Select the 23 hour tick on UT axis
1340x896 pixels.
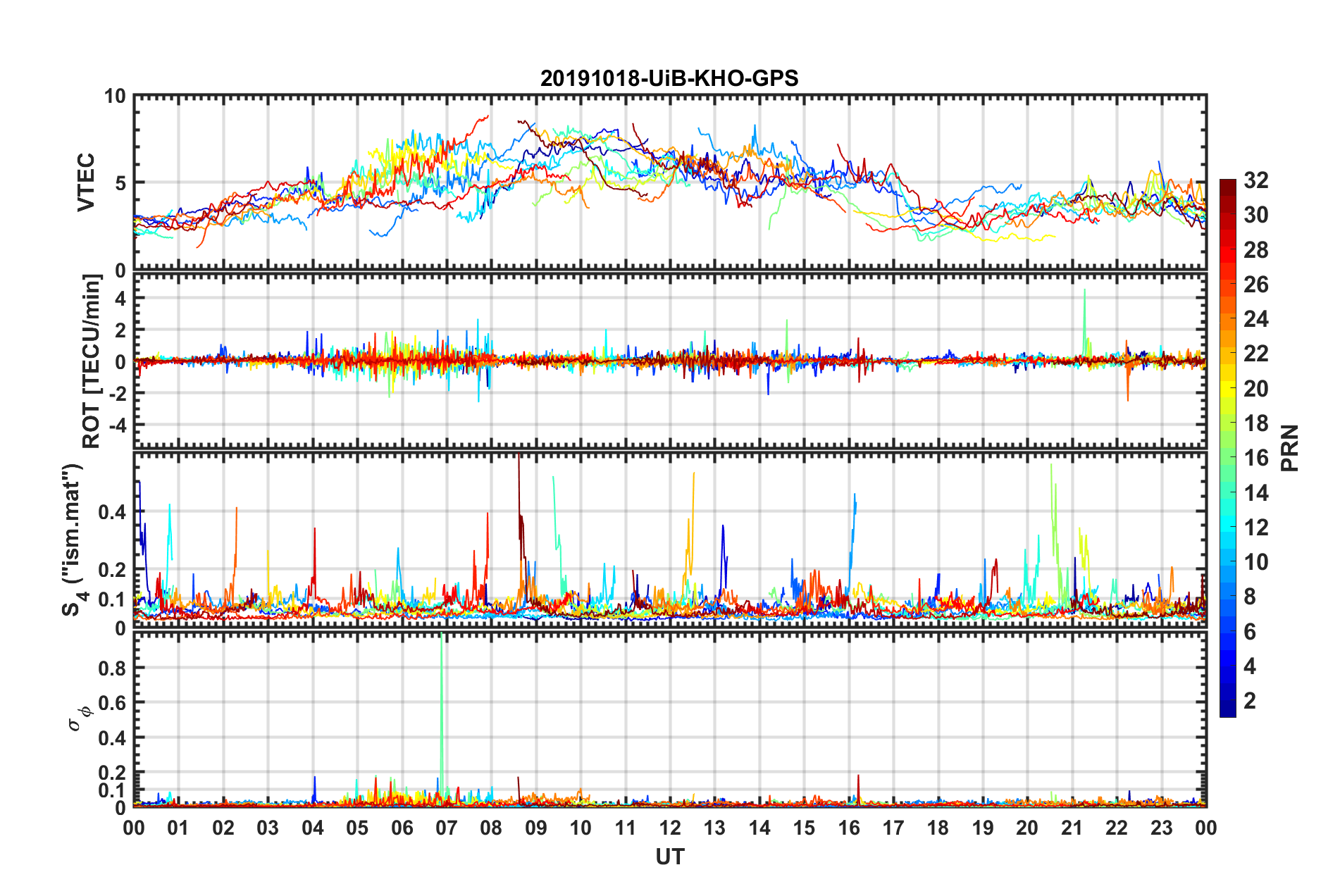(1162, 827)
